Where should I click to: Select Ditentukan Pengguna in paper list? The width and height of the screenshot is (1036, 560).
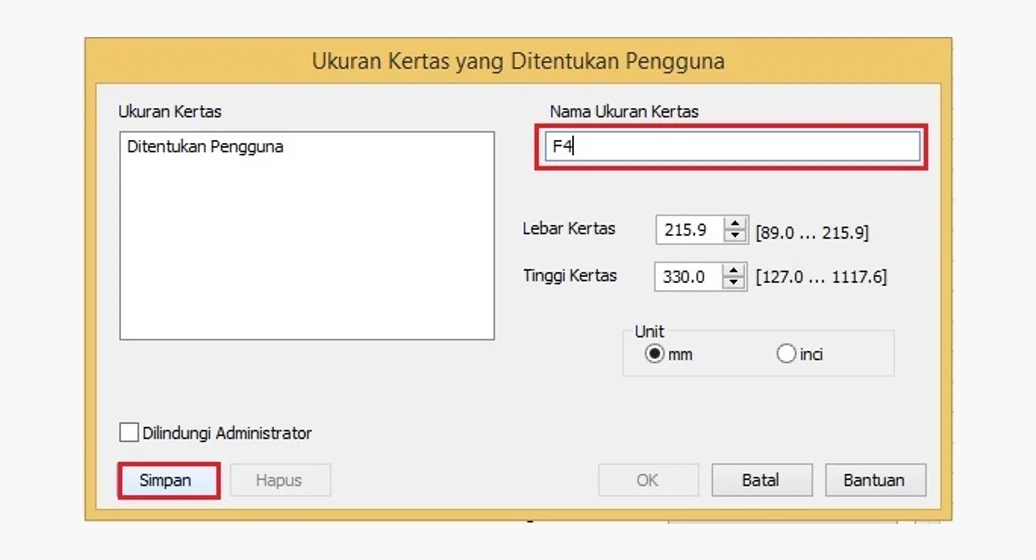tap(205, 147)
